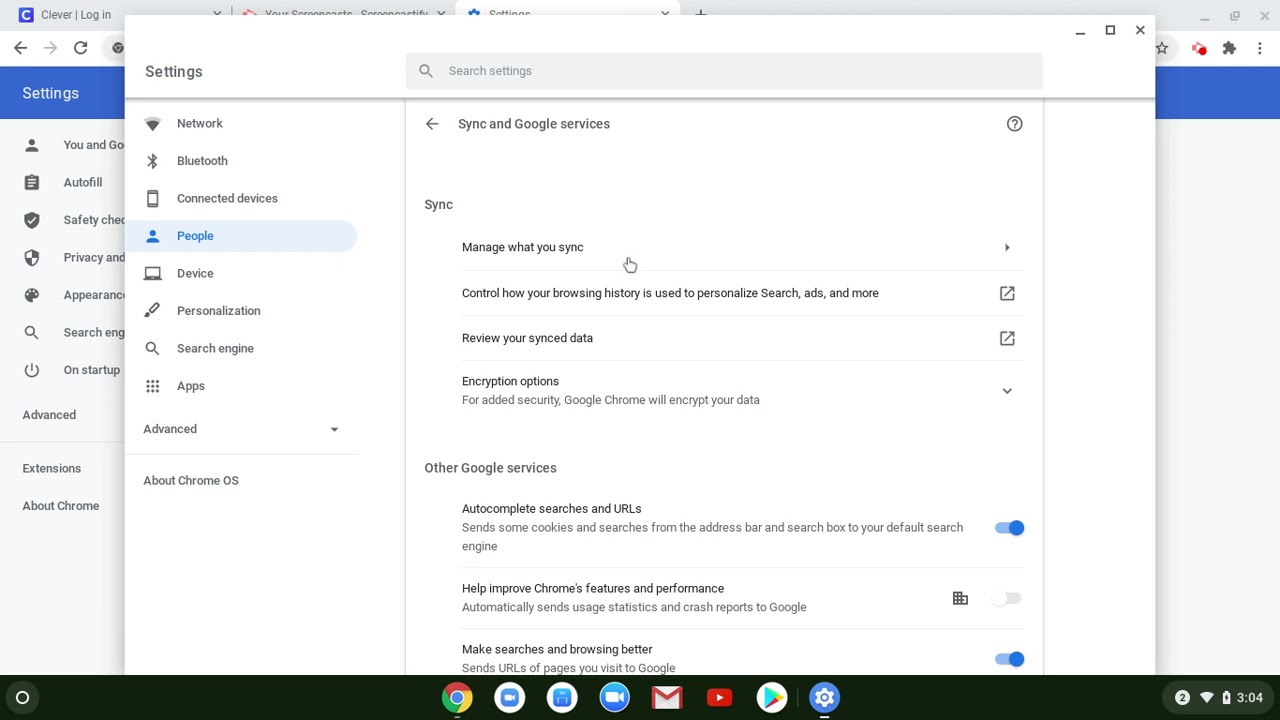Click the bookmark star in Chrome address bar

click(x=1162, y=48)
